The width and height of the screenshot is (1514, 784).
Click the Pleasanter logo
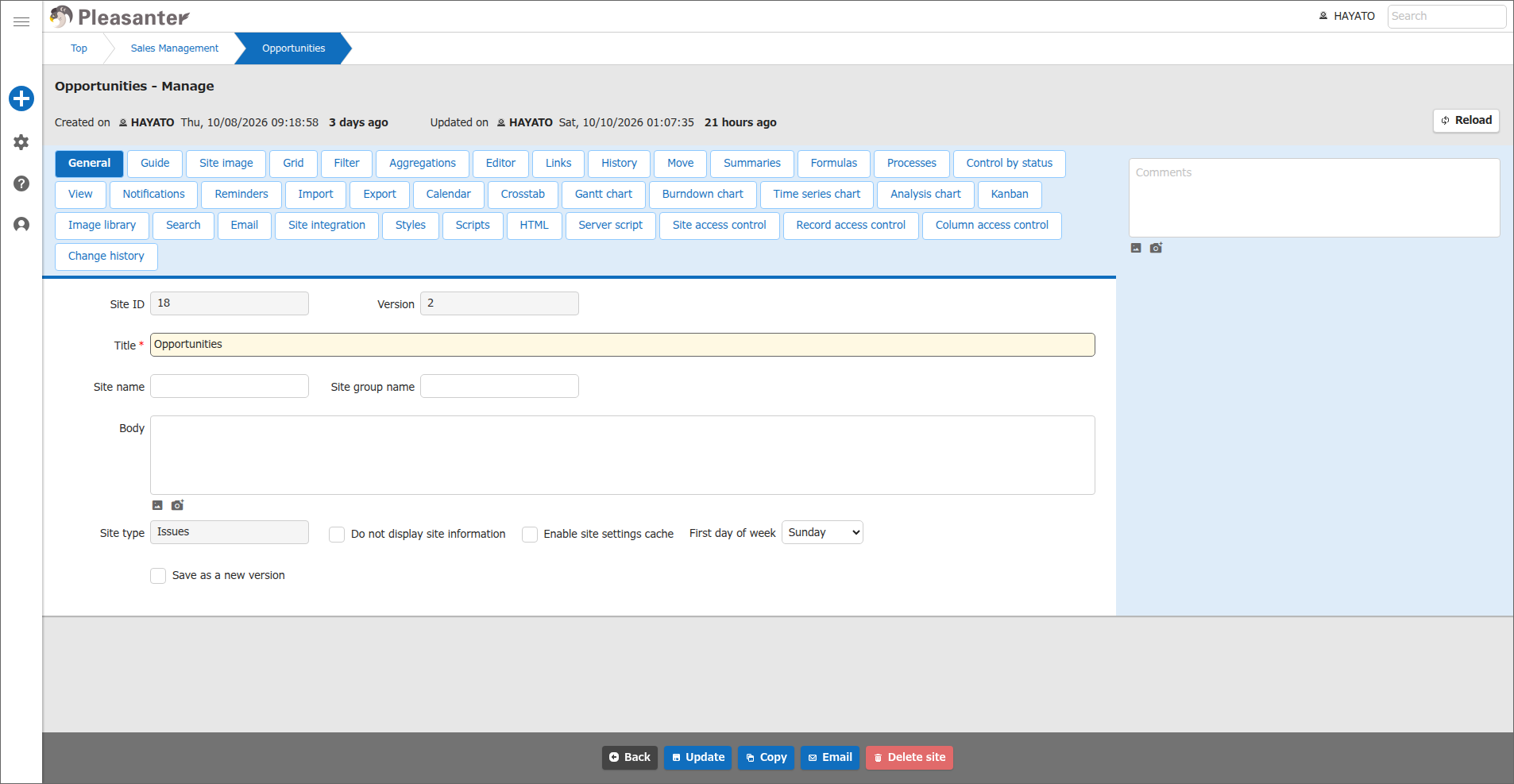coord(119,17)
